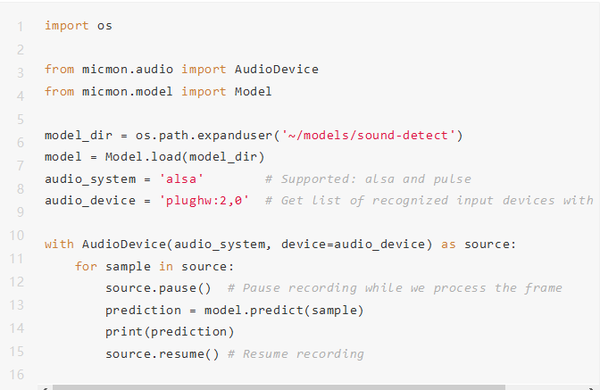Click the AudioDevice import name
This screenshot has height=390, width=600.
pyautogui.click(x=276, y=69)
